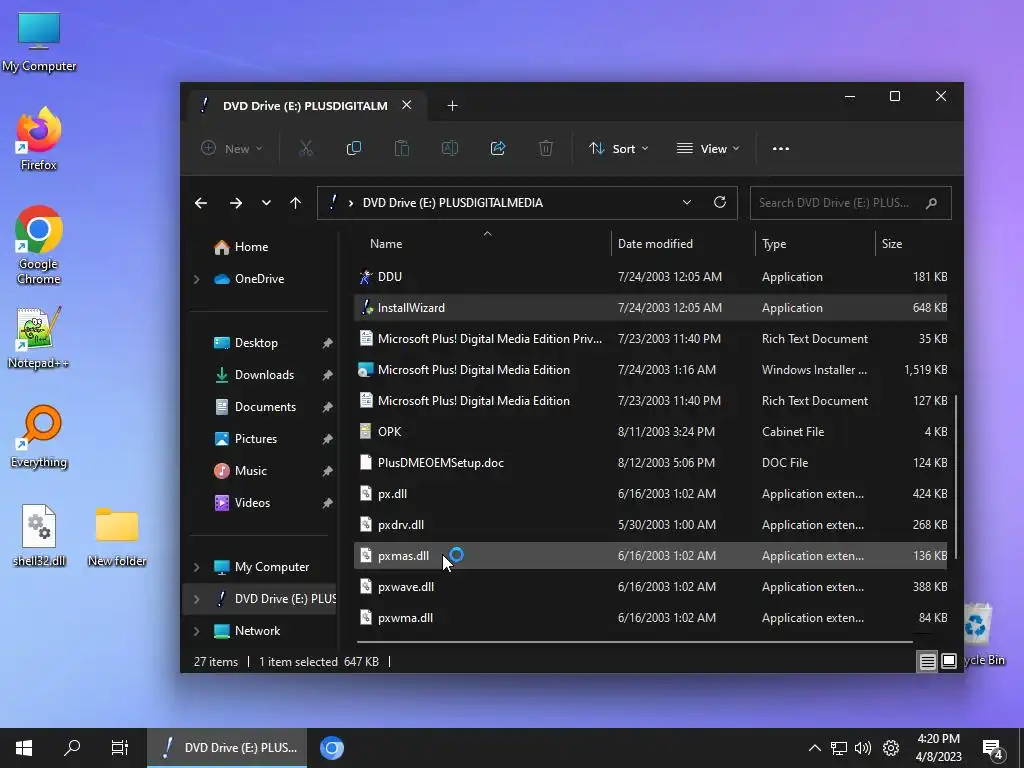Open the See more ellipsis menu
1024x768 pixels.
pyautogui.click(x=780, y=148)
